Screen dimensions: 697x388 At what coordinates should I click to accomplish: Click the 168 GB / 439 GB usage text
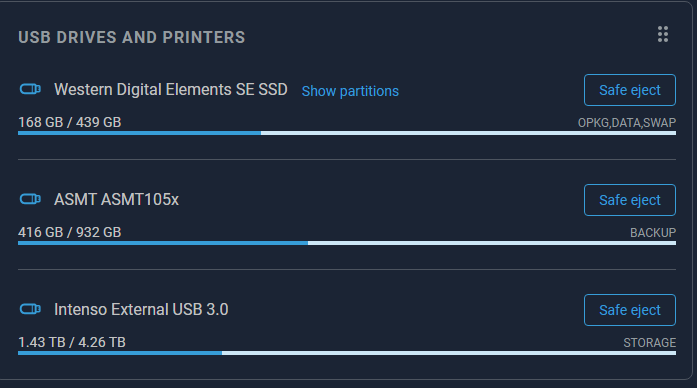click(70, 122)
